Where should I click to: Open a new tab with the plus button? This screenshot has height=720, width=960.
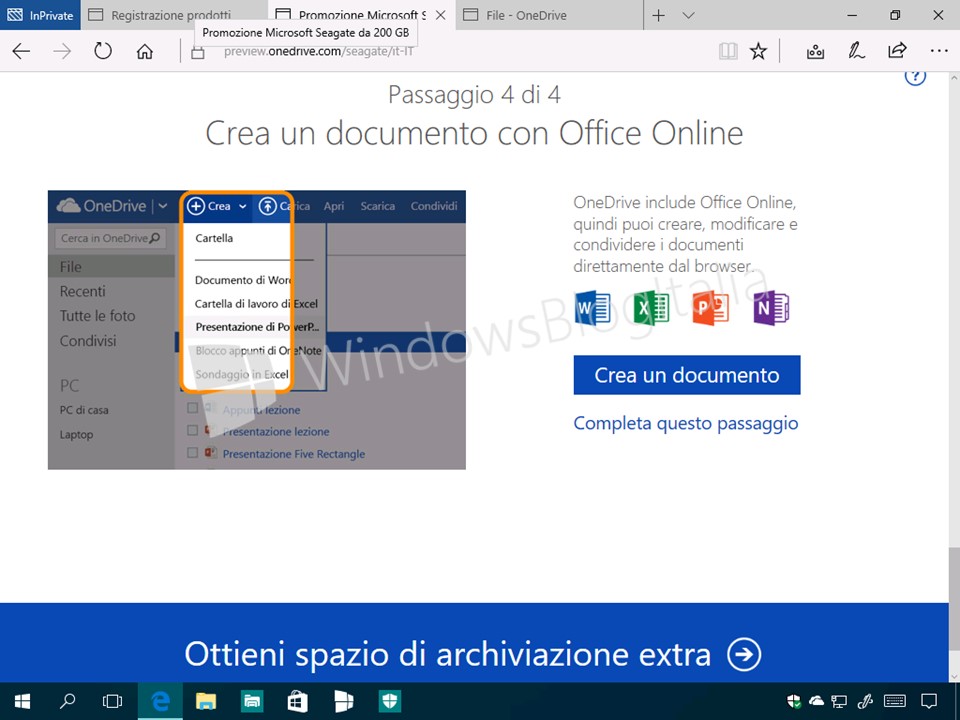point(659,15)
